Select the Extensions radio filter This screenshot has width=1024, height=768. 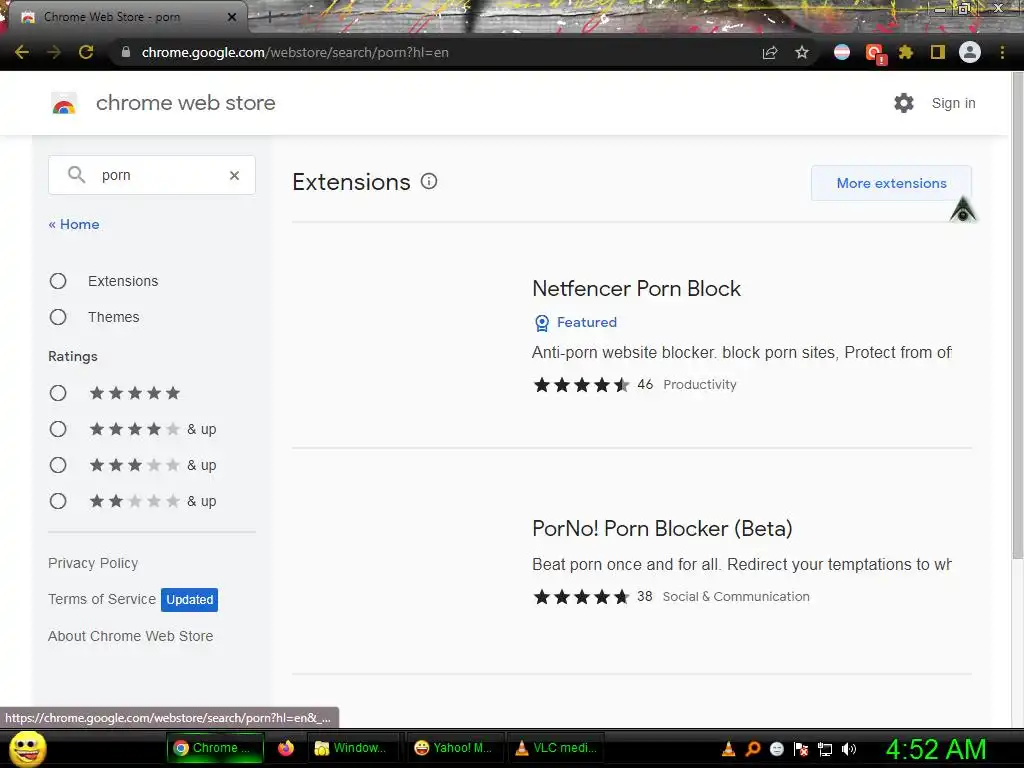[x=58, y=281]
